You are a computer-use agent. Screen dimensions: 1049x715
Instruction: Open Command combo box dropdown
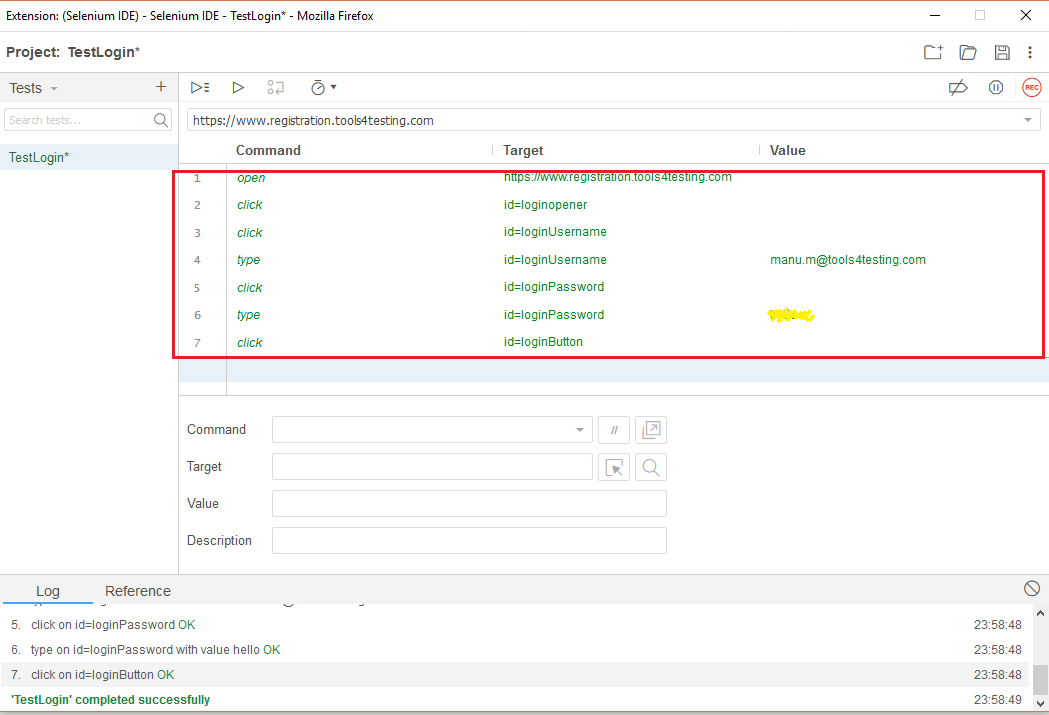pyautogui.click(x=580, y=430)
